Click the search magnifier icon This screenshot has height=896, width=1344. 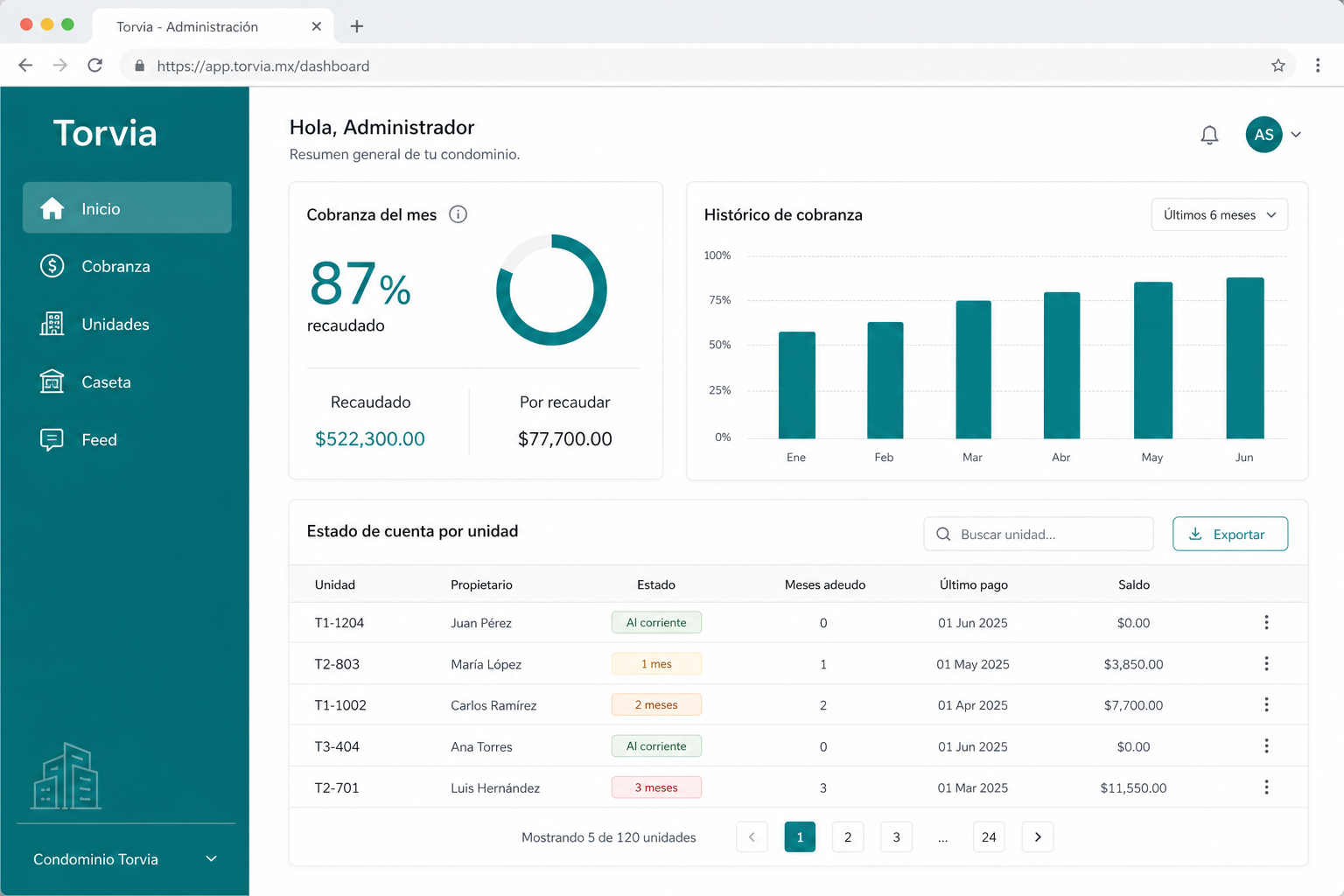click(943, 534)
